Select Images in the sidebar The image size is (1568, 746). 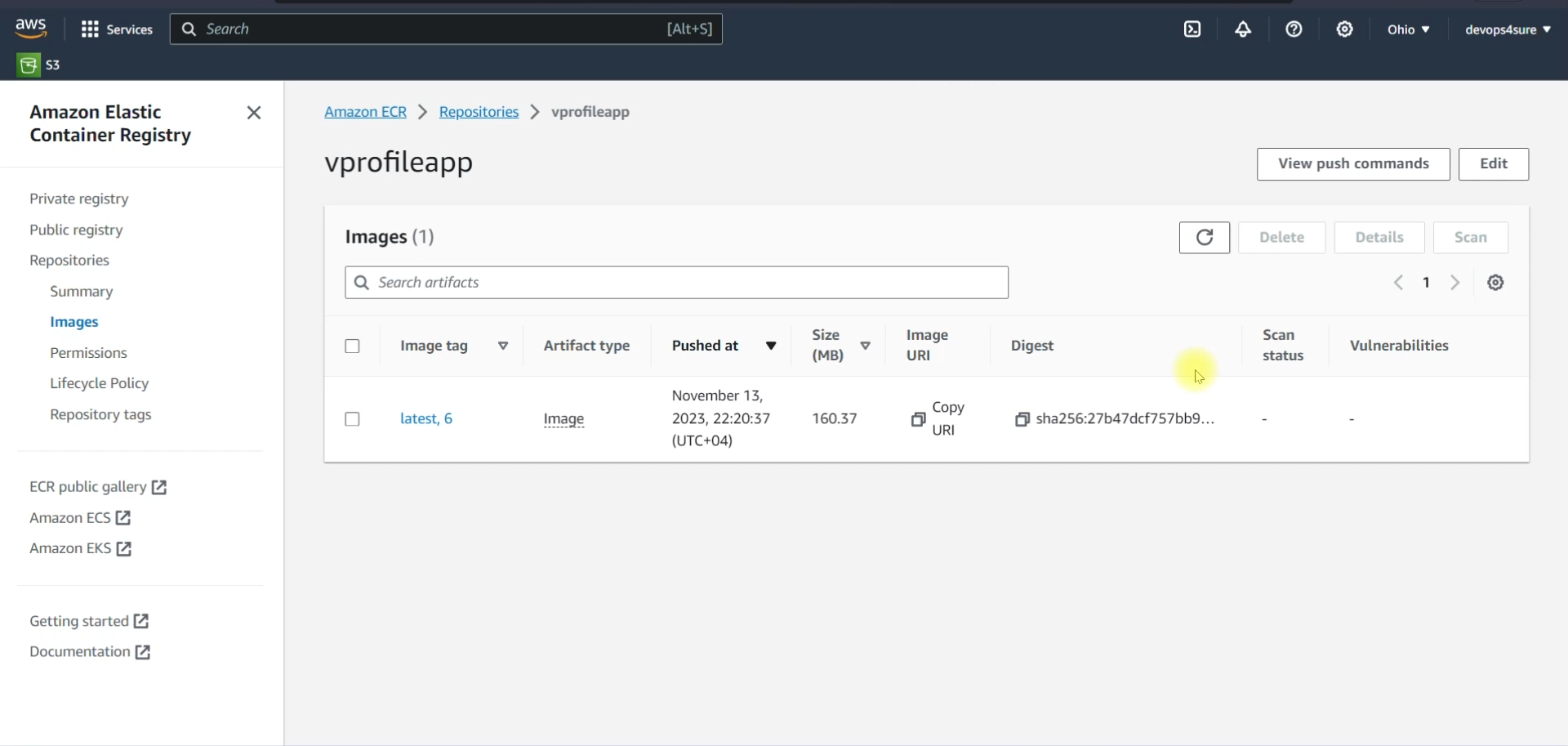(x=74, y=322)
